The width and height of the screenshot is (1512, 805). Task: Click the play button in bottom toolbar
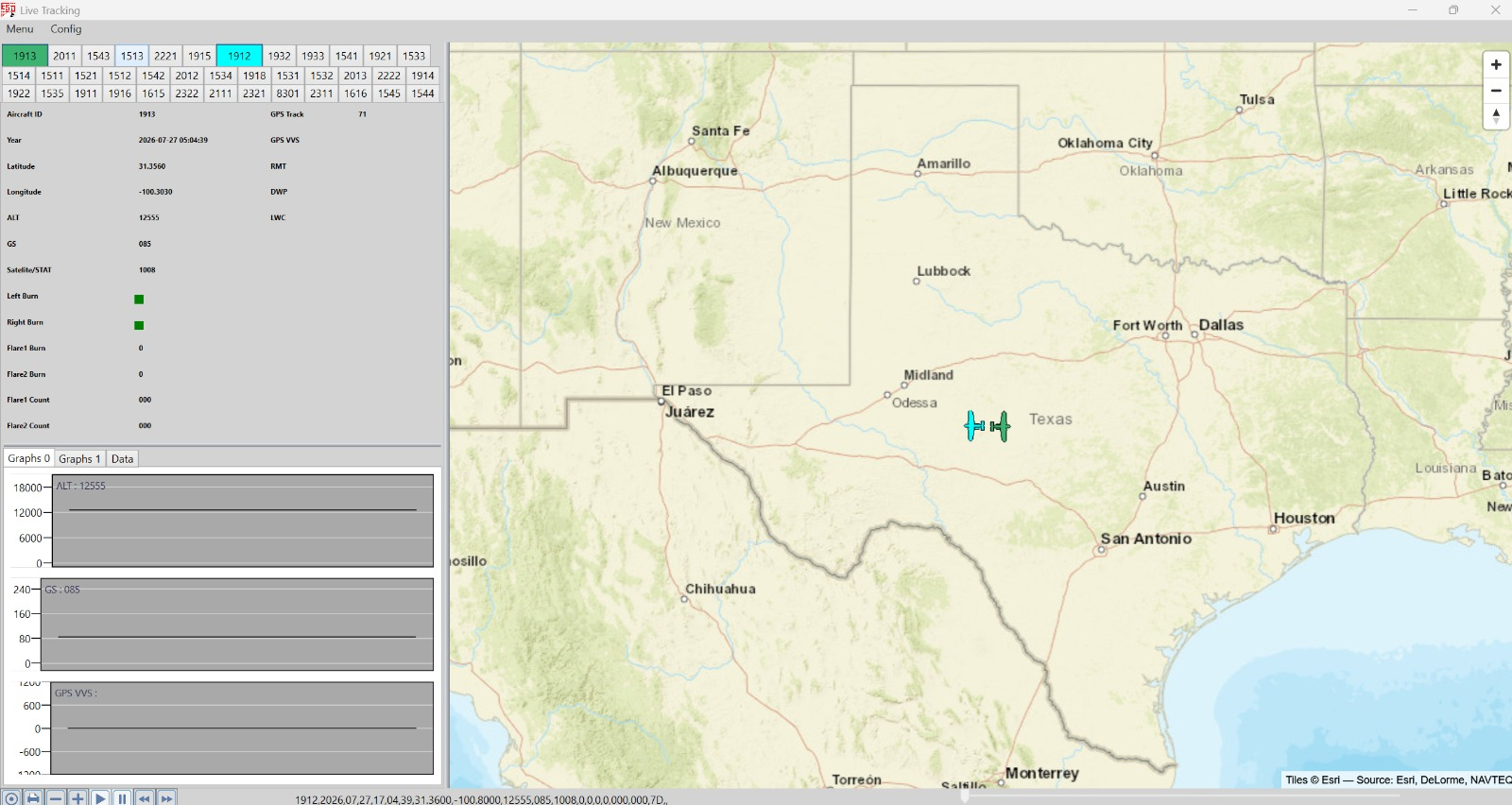point(100,798)
